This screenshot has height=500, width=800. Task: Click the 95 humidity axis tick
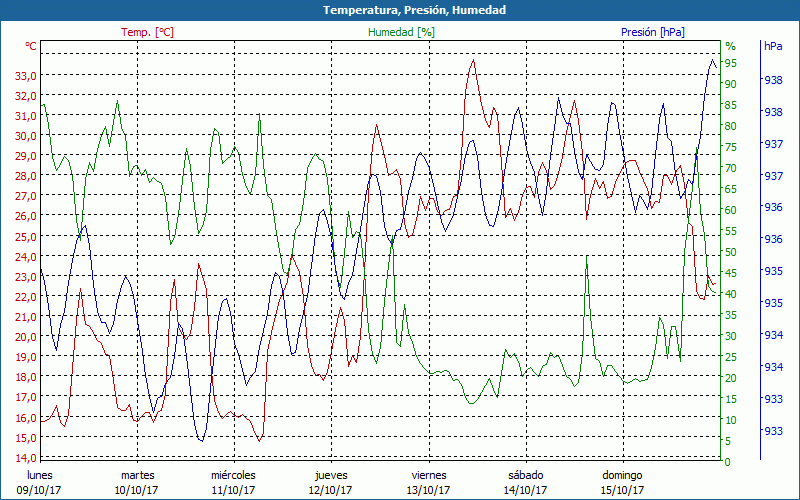tap(731, 63)
